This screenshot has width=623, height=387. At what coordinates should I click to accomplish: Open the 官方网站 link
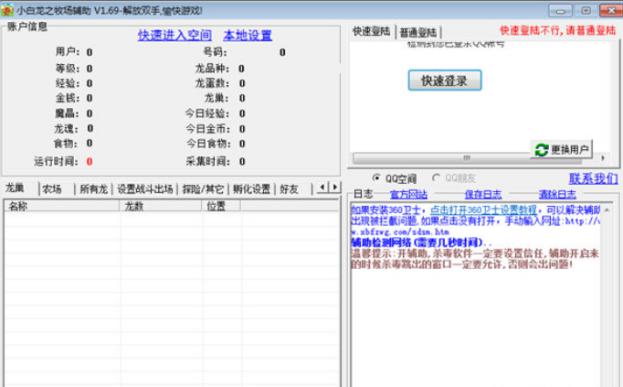click(x=408, y=194)
